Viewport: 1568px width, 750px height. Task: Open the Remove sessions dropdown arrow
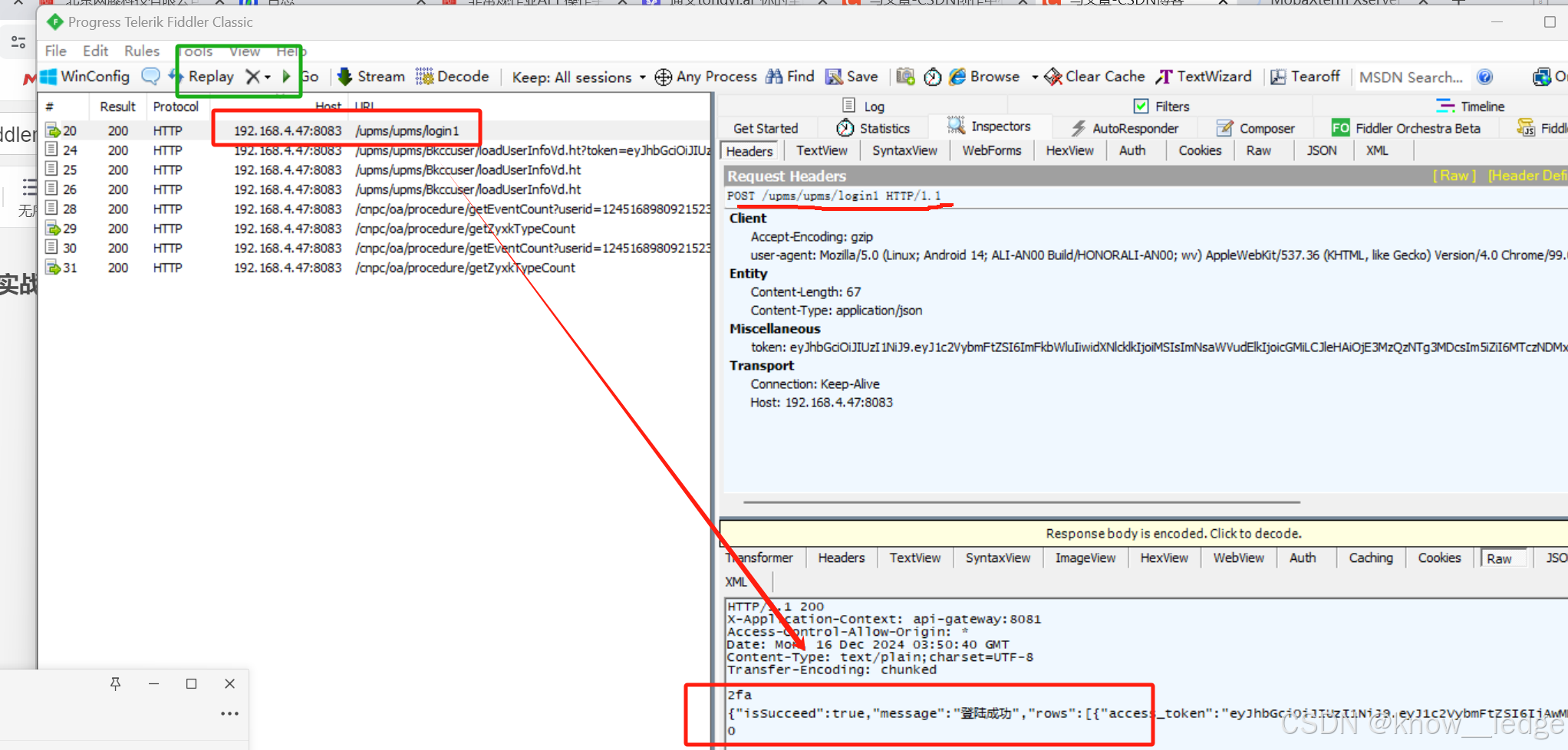[268, 77]
